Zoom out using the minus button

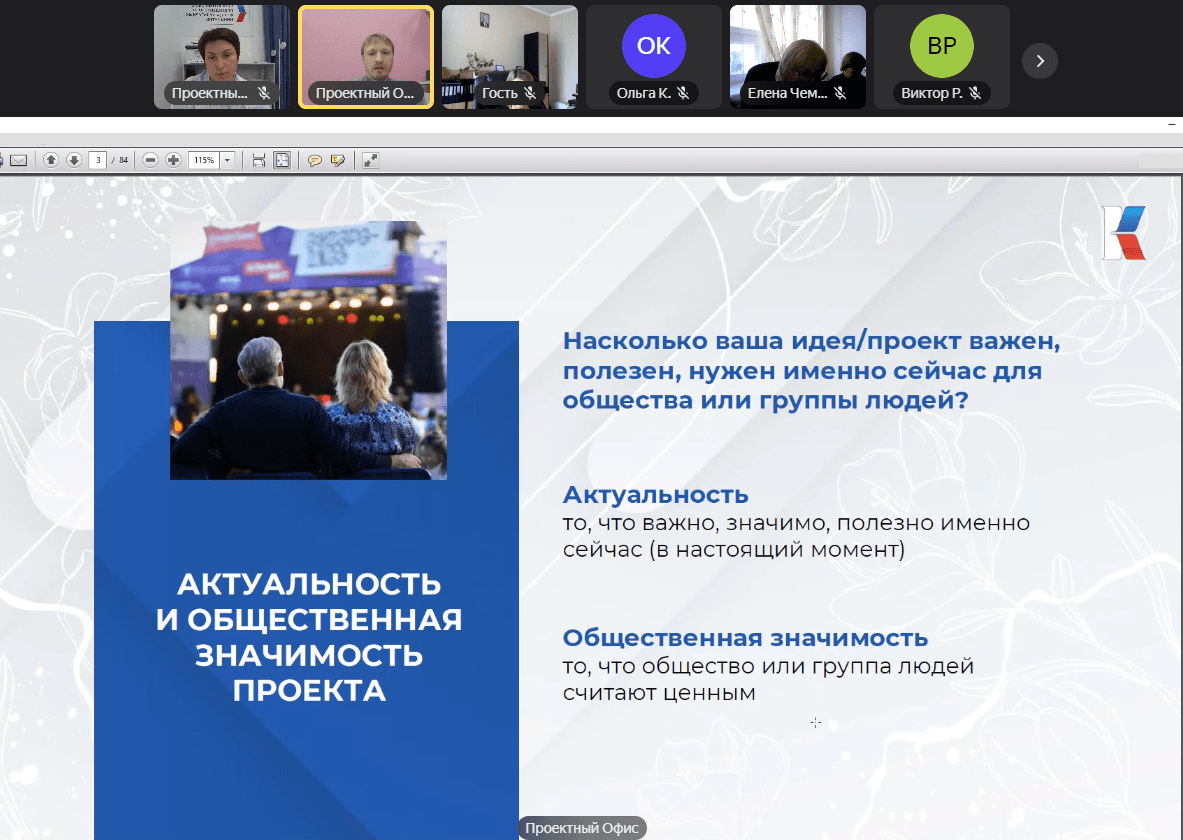click(150, 160)
